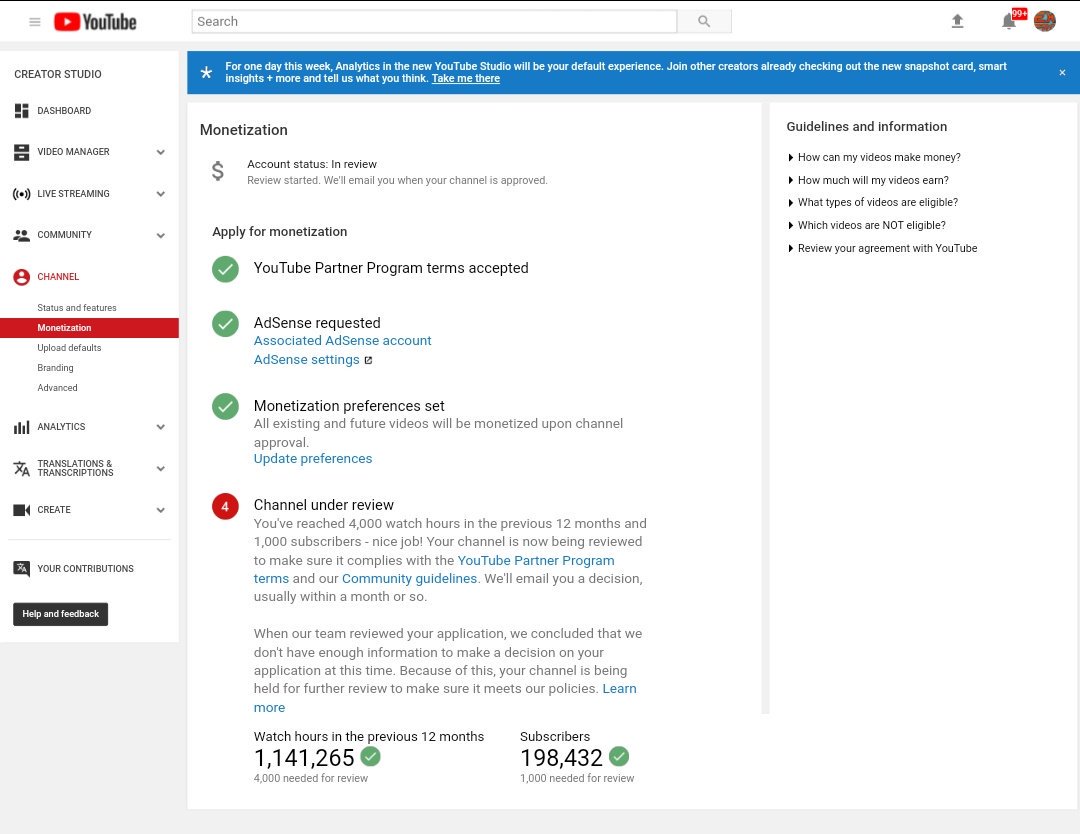1080x834 pixels.
Task: Go to the YouTube home logo
Action: tap(95, 22)
